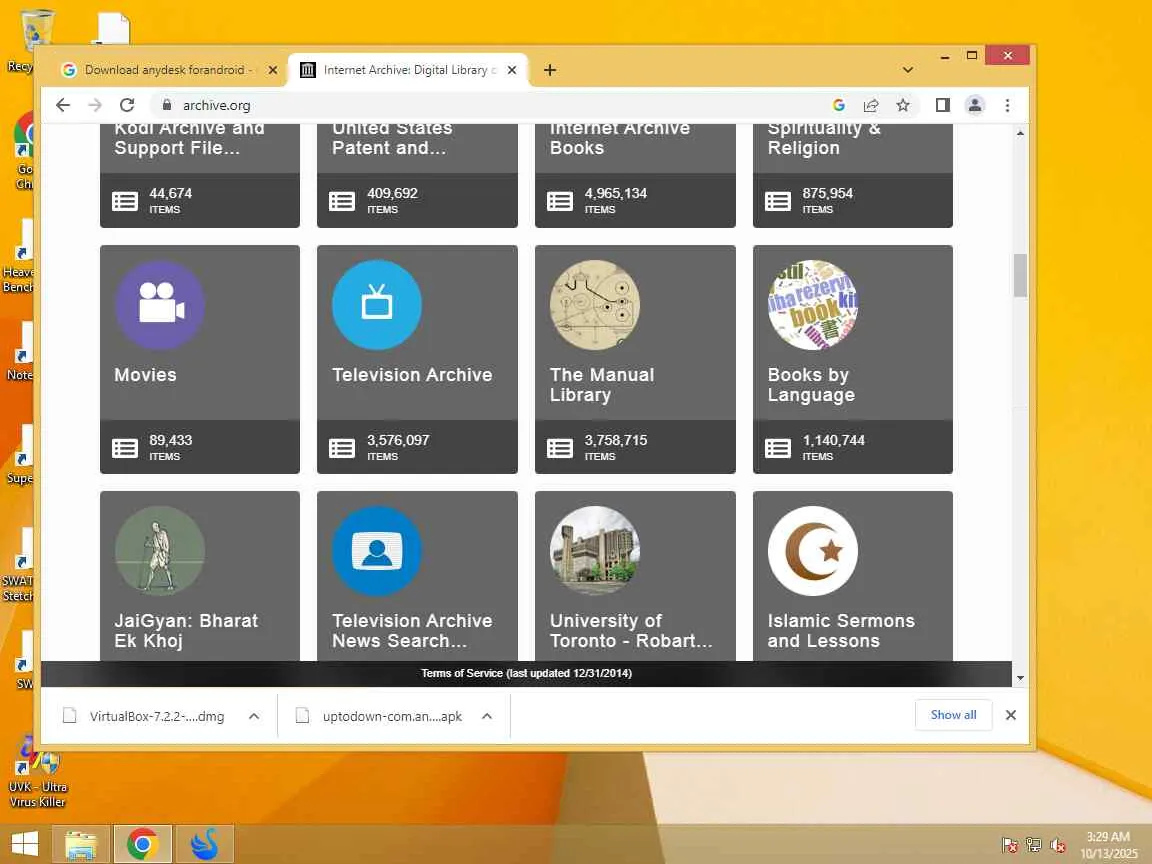Click list icon beside 44,674 items
This screenshot has width=1152, height=864.
click(x=125, y=201)
